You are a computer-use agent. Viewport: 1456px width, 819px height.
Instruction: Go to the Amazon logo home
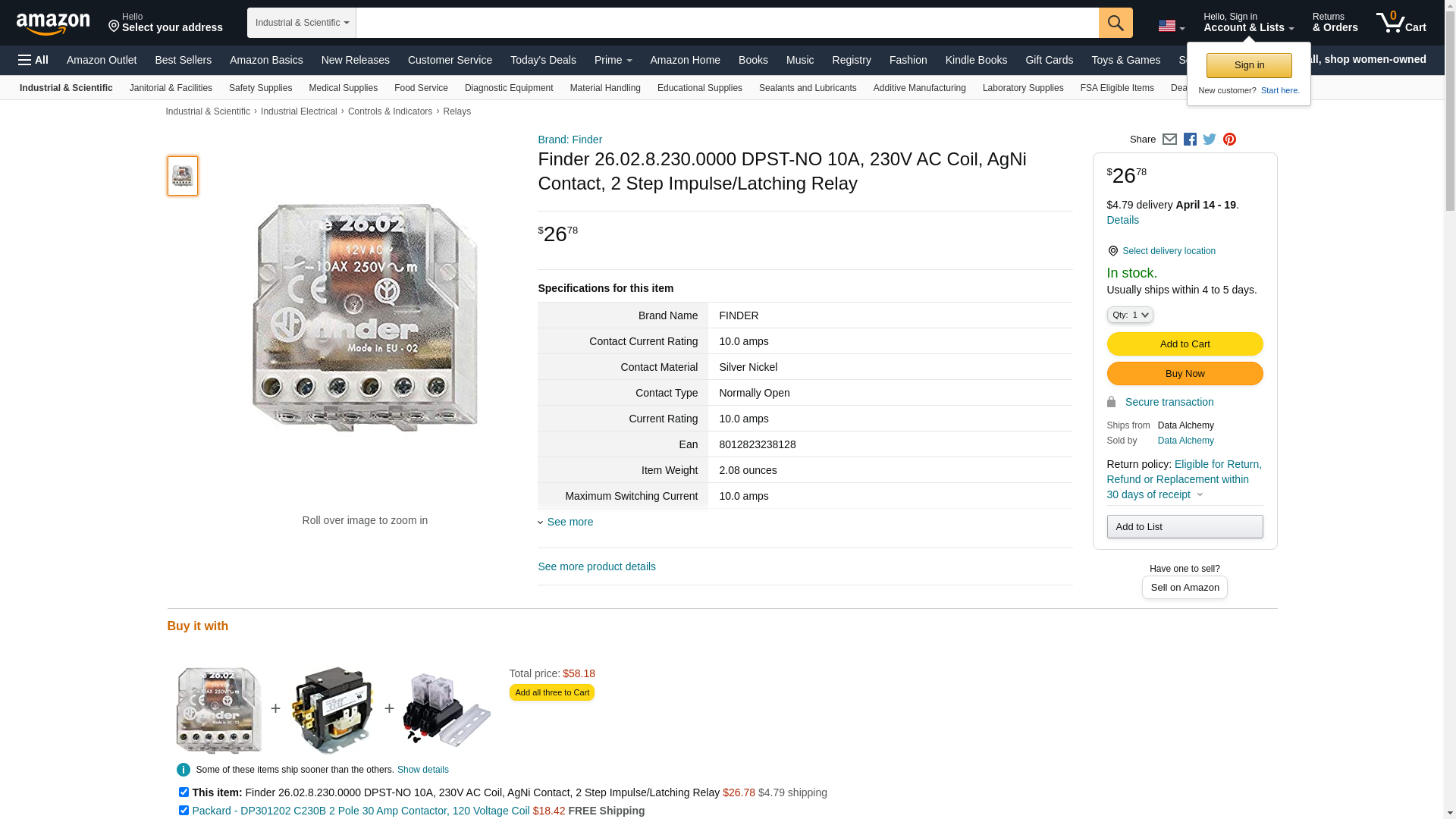coord(53,24)
